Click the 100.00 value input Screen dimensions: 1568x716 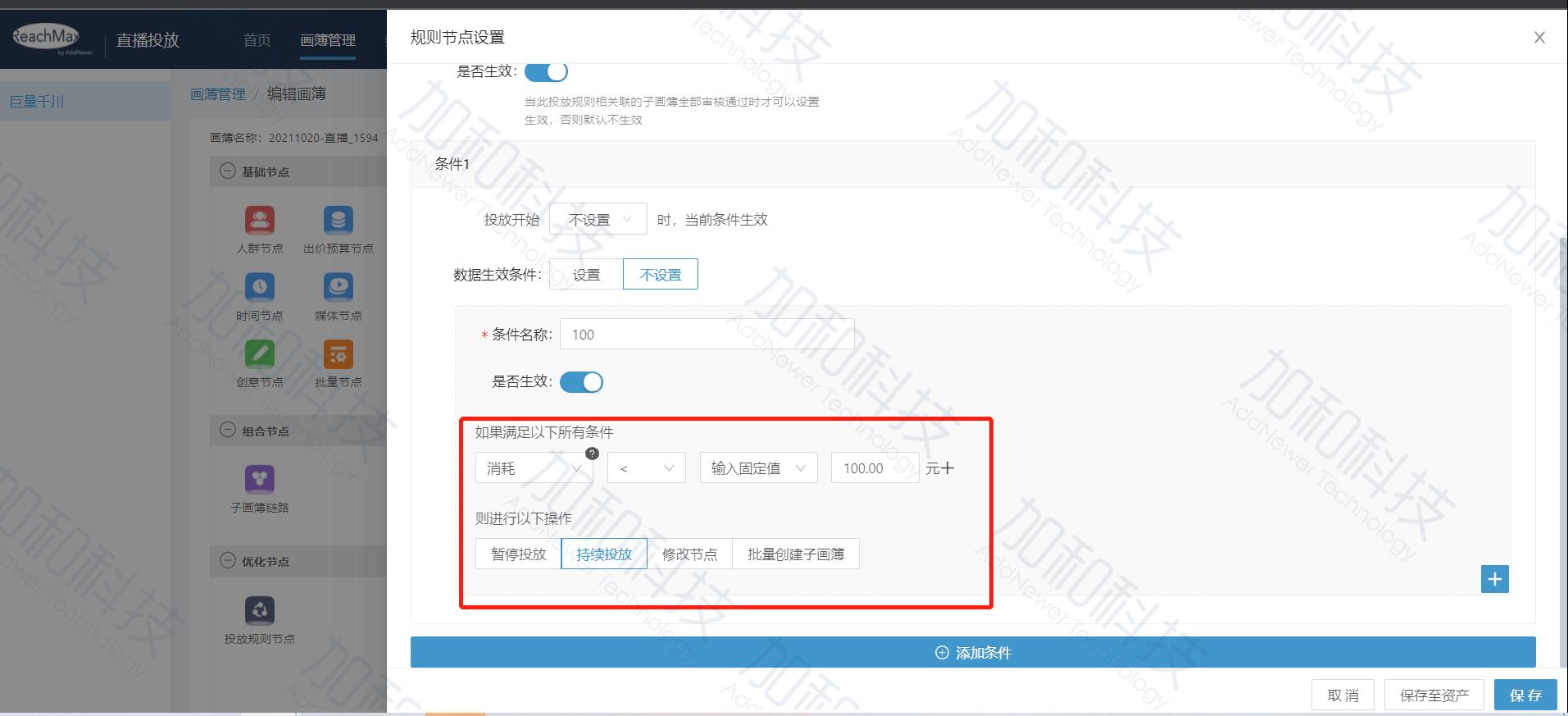[875, 468]
